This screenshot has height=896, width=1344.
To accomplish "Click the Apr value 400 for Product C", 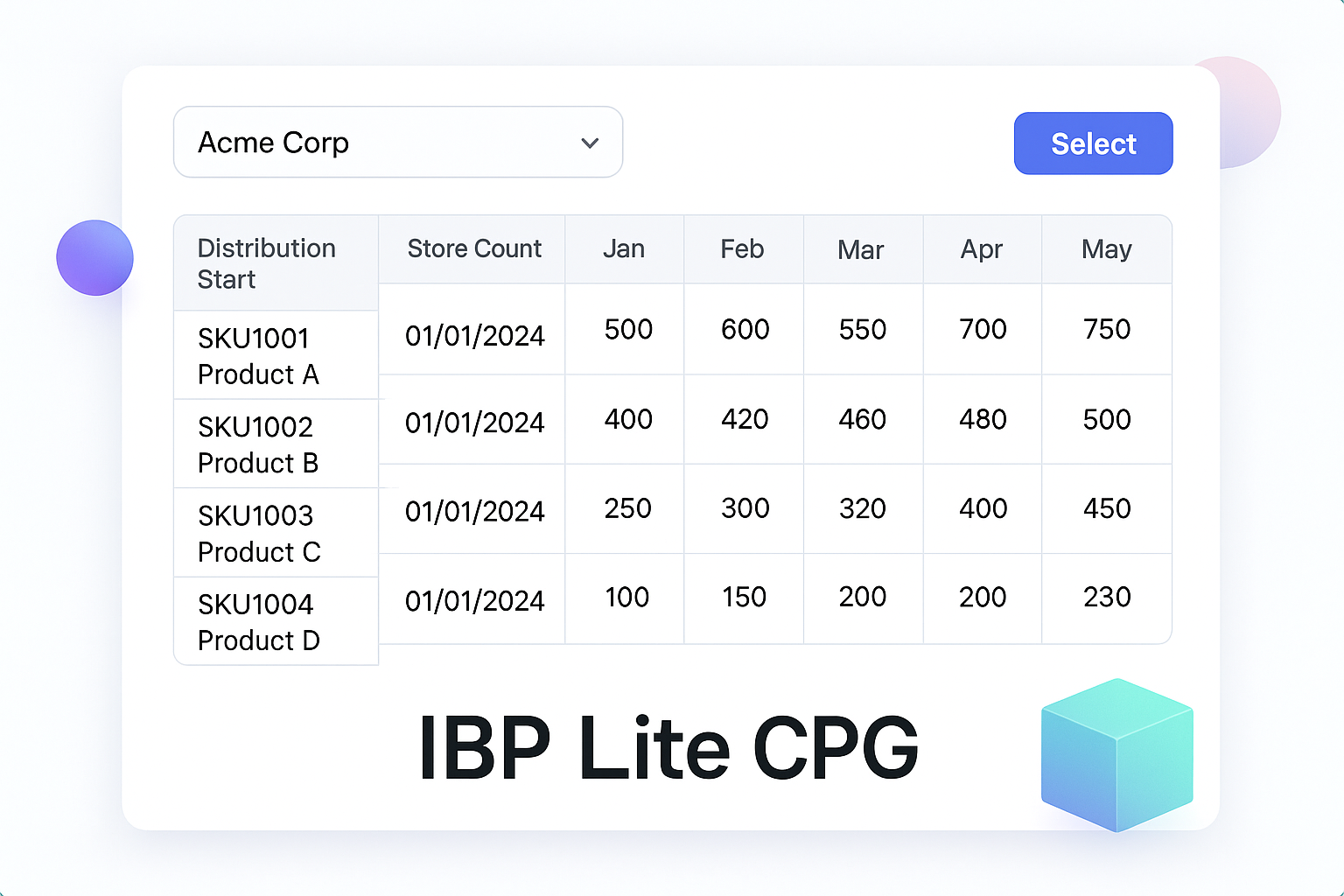I will click(x=982, y=508).
